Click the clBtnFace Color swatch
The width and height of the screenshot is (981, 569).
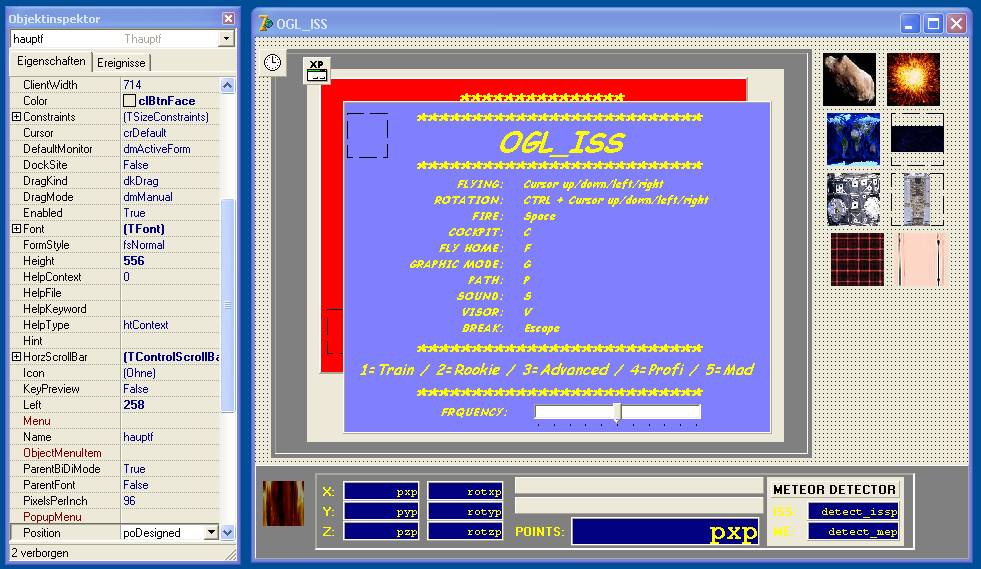coord(129,101)
